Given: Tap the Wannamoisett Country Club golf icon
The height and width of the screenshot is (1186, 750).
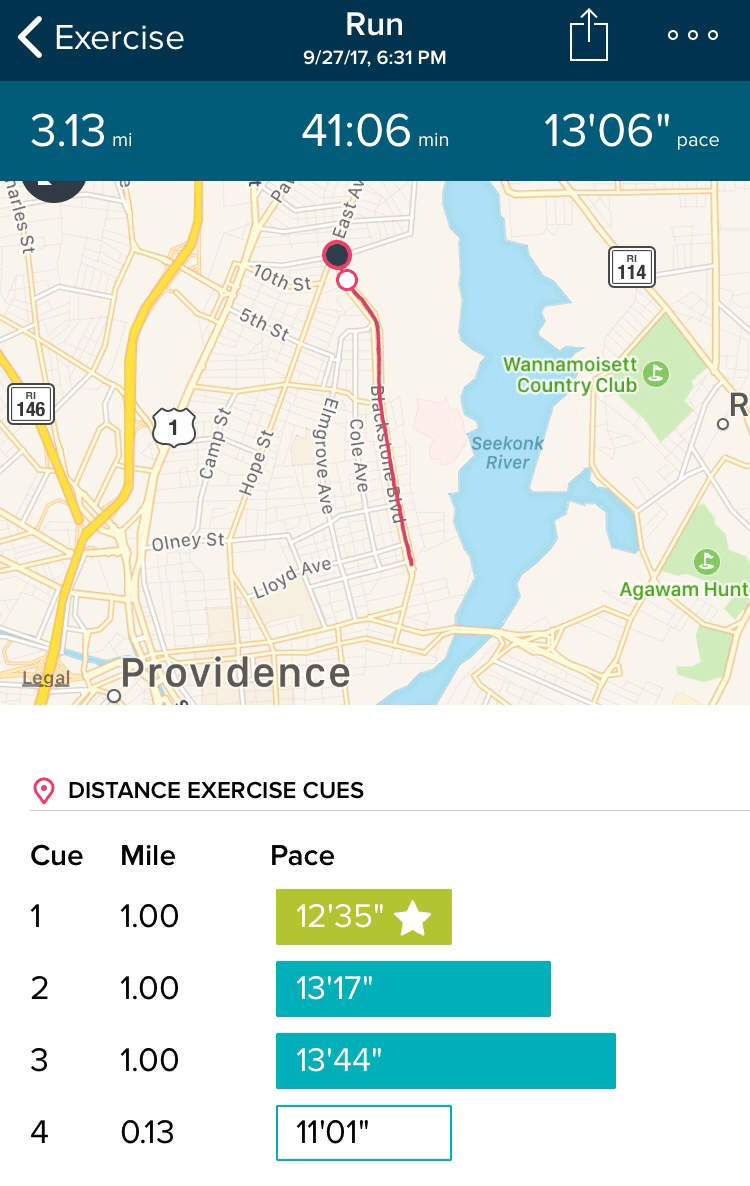Looking at the screenshot, I should [x=657, y=373].
